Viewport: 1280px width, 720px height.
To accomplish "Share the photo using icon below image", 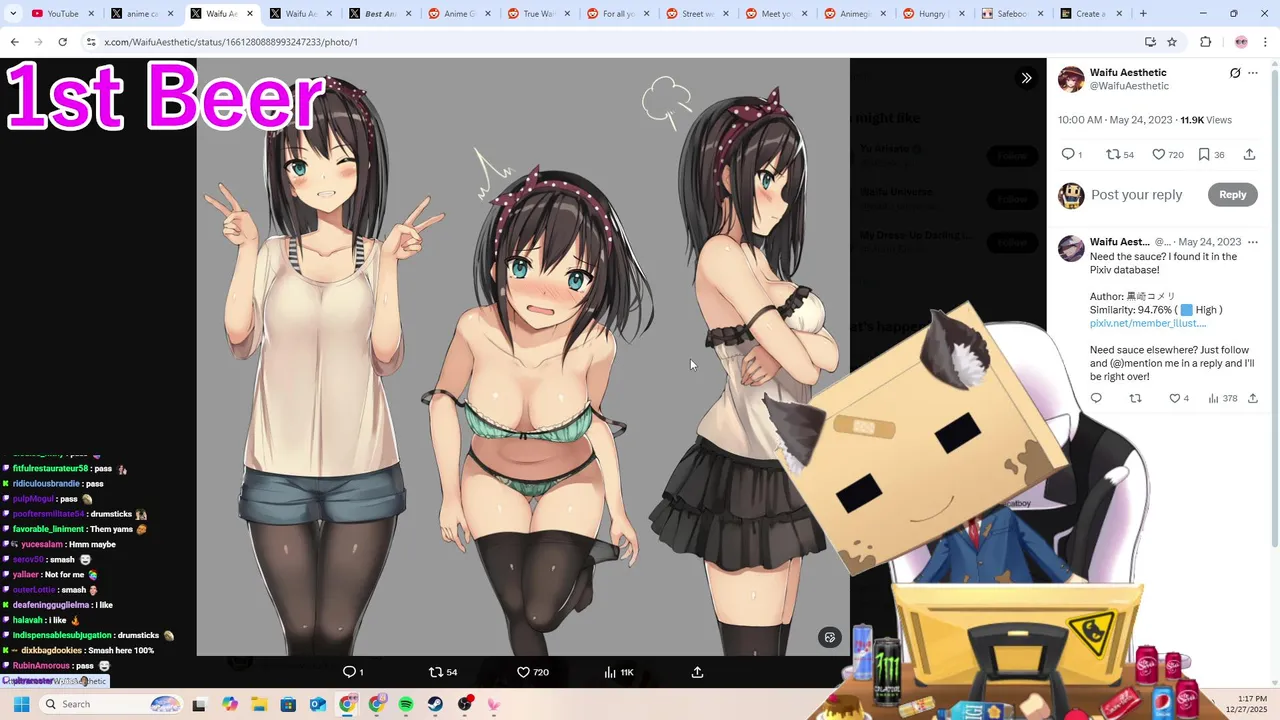I will coord(698,672).
